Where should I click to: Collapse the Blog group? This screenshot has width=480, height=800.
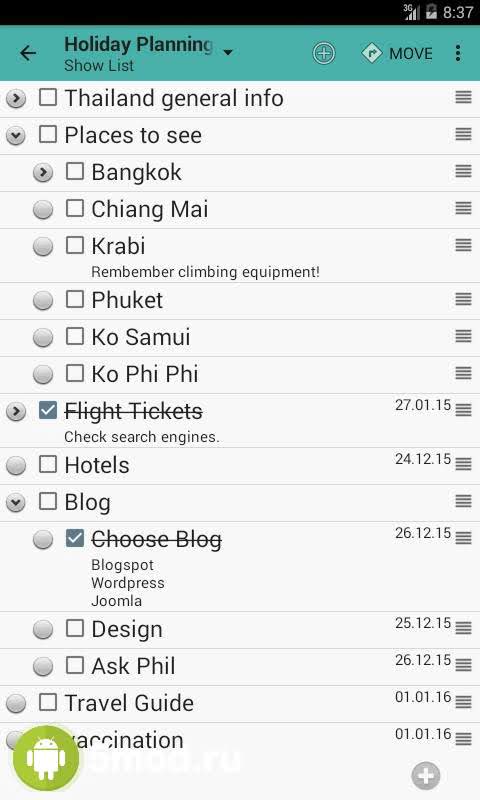click(x=16, y=503)
